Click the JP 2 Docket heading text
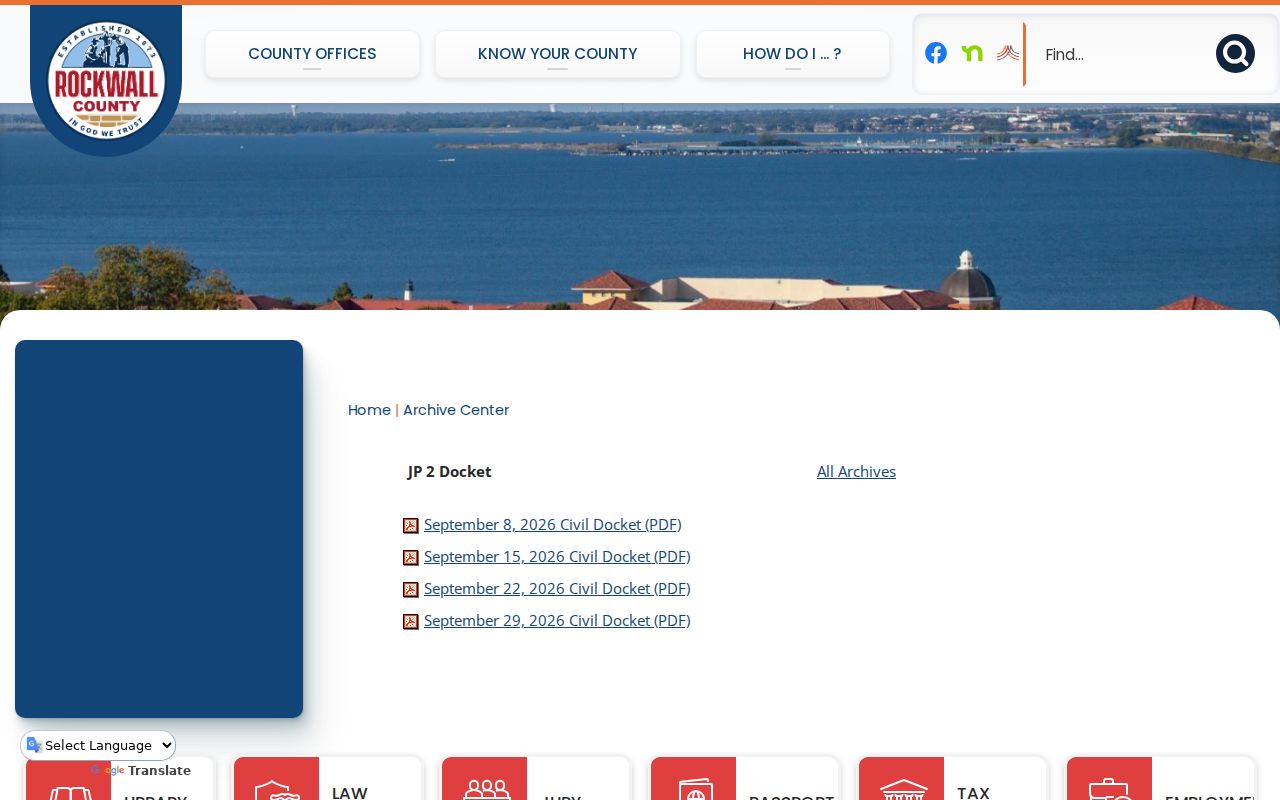The height and width of the screenshot is (800, 1280). (449, 471)
